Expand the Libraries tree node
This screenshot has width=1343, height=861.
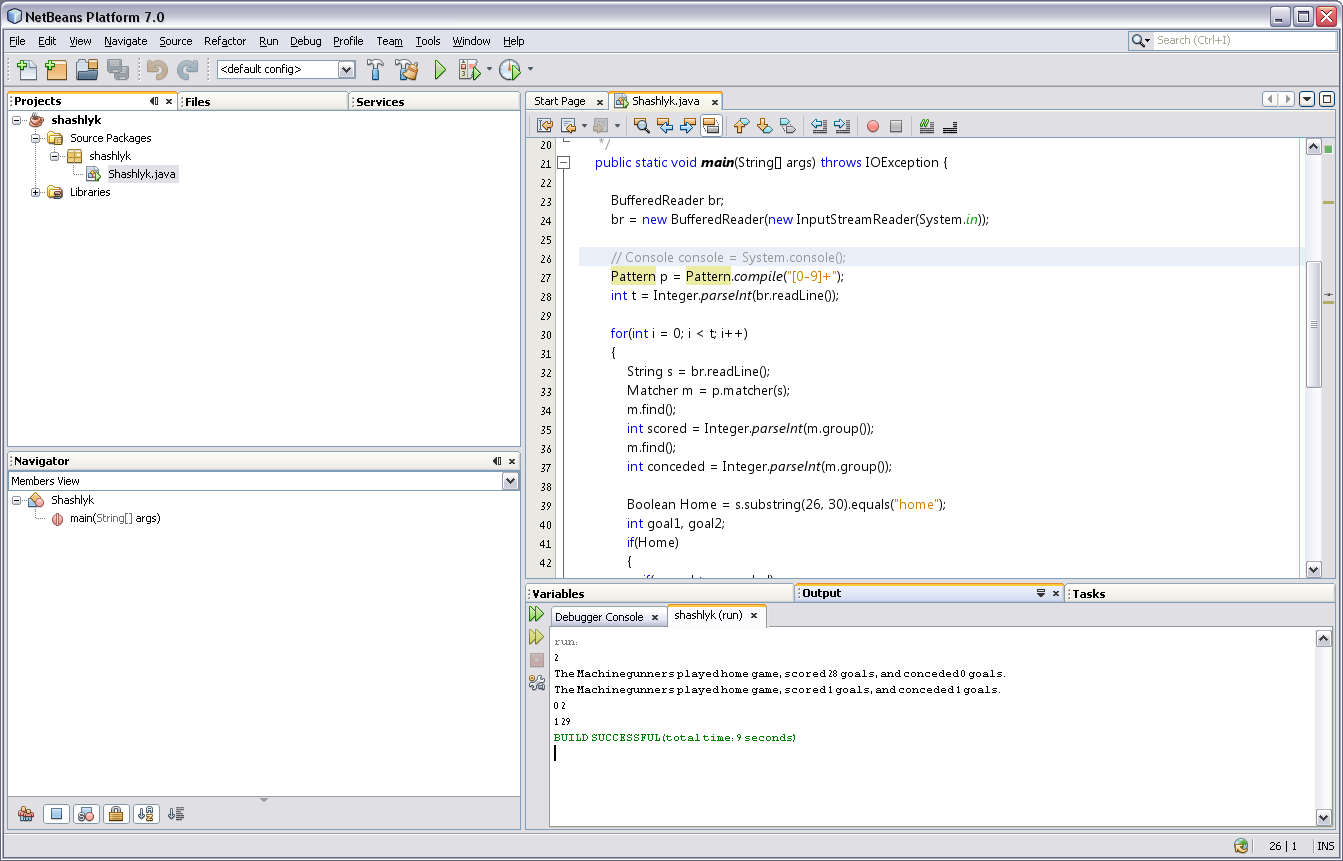pyautogui.click(x=36, y=192)
